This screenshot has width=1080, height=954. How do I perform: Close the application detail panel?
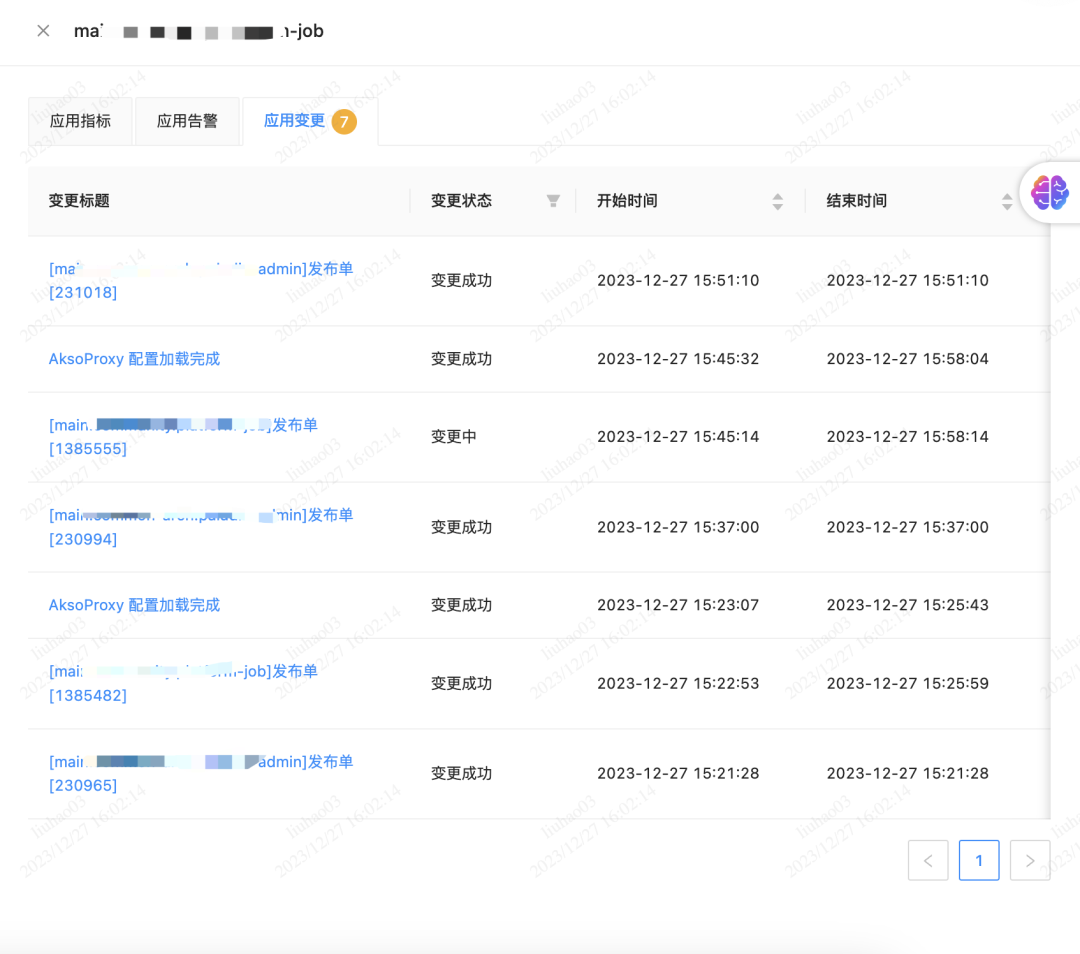point(43,31)
